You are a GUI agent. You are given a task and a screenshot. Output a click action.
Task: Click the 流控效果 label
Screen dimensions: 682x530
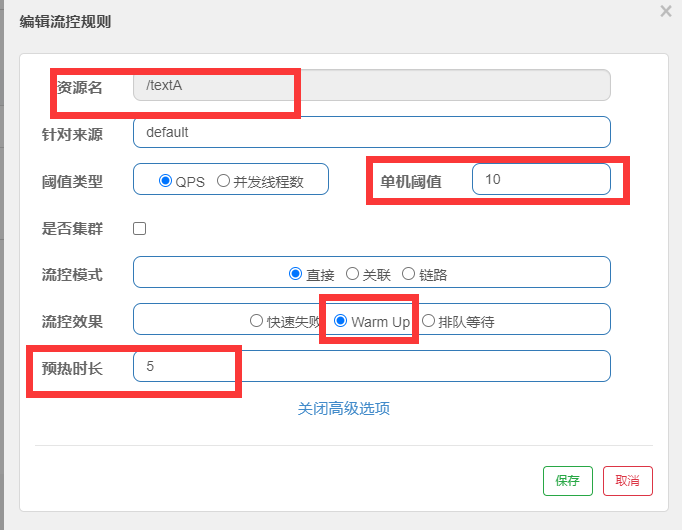(72, 322)
